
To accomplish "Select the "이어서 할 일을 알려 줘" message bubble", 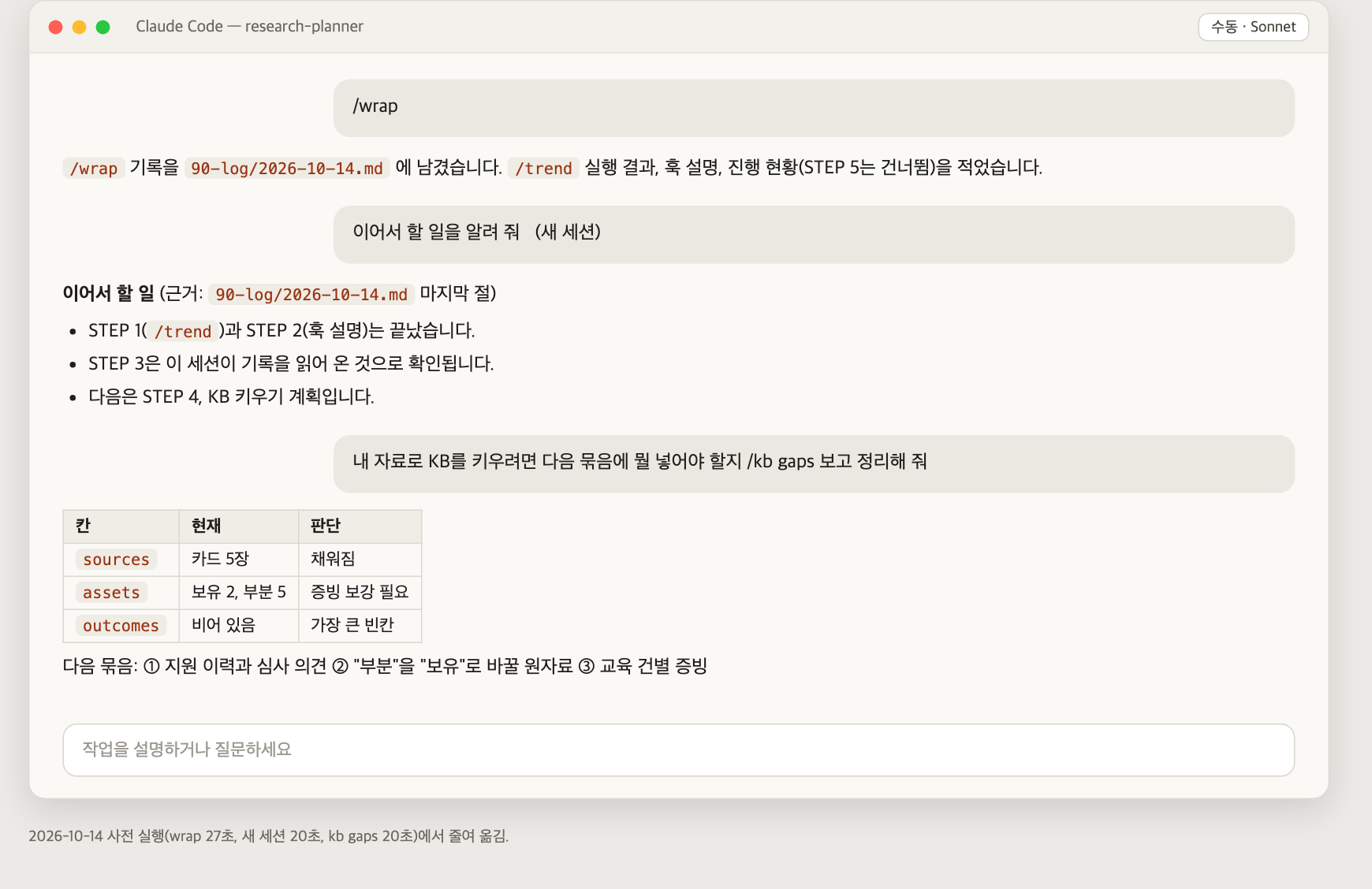I will click(x=814, y=234).
